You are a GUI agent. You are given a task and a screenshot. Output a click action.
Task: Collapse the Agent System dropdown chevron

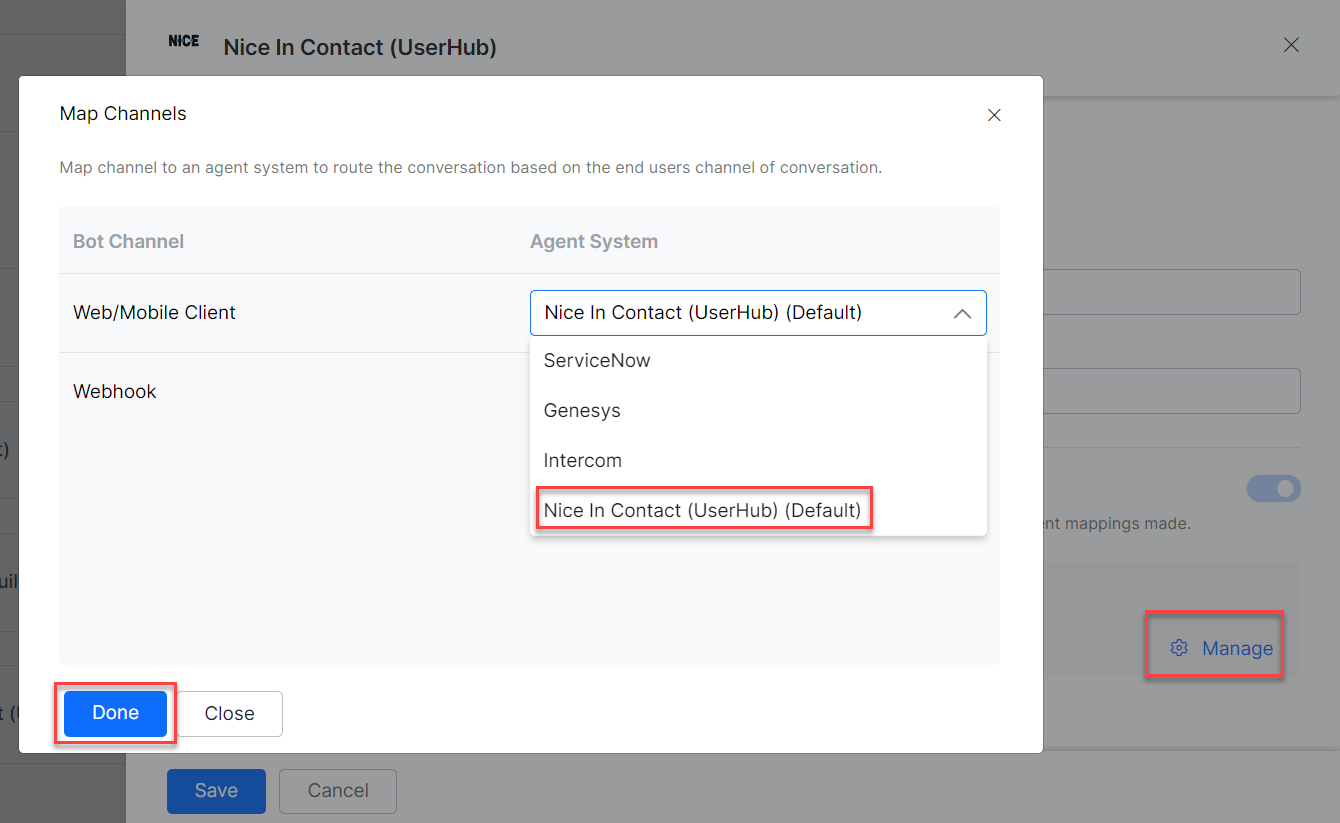[x=962, y=313]
